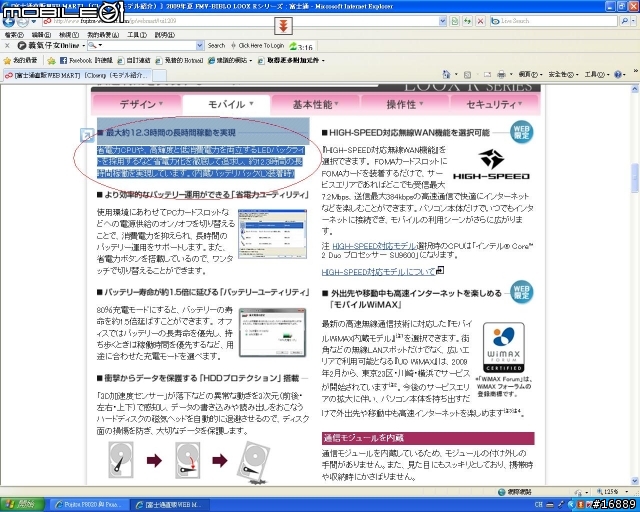
Task: Click the Live Search magnifier button
Action: pos(624,21)
